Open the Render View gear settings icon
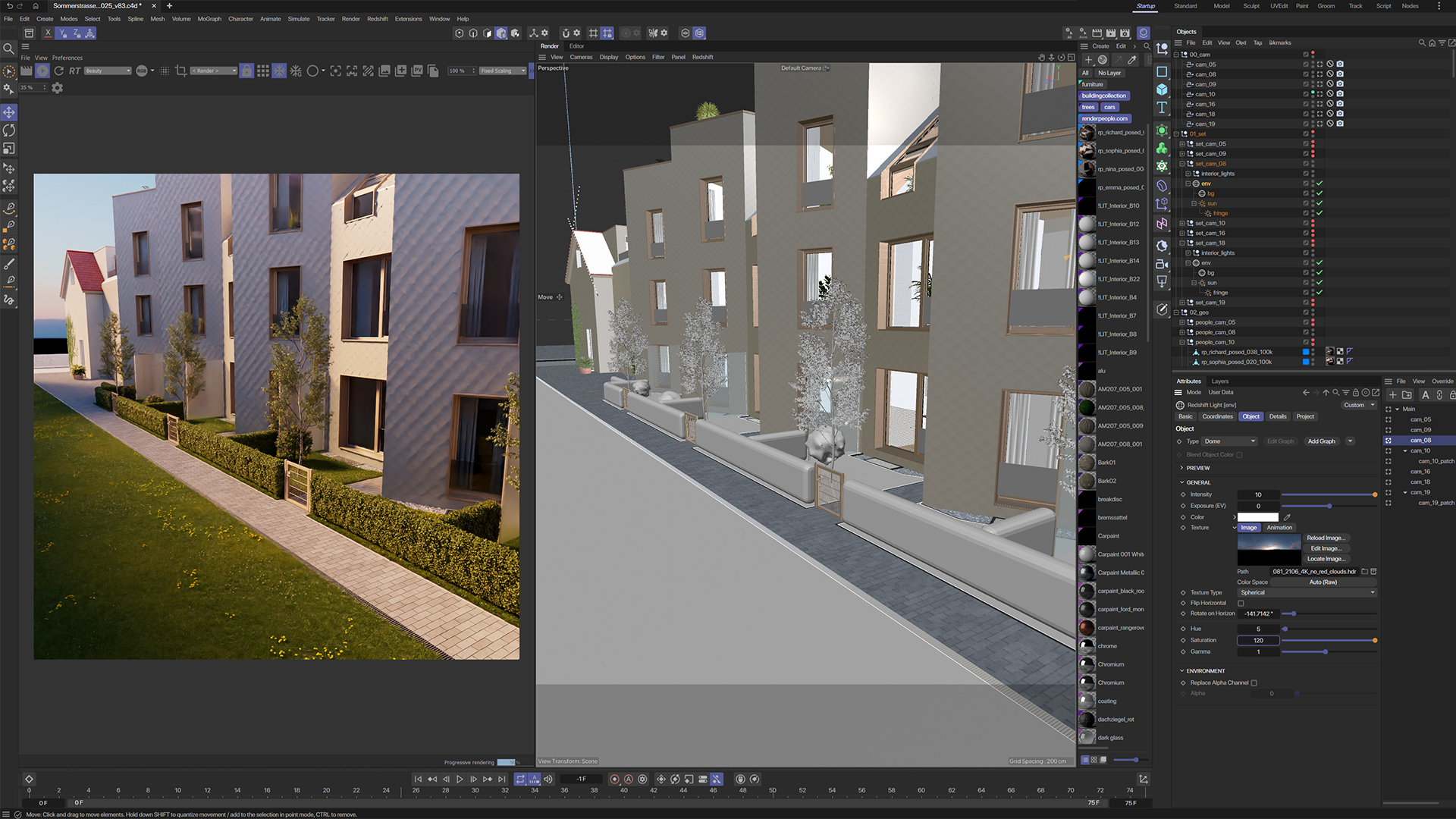 57,87
